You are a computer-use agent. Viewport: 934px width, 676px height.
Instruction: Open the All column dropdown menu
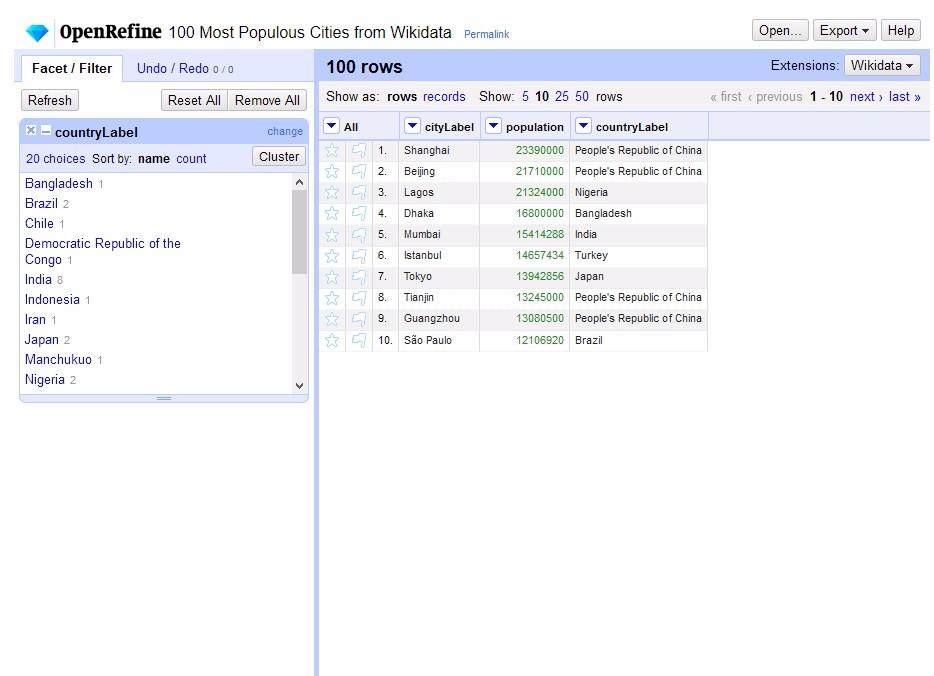coord(332,126)
